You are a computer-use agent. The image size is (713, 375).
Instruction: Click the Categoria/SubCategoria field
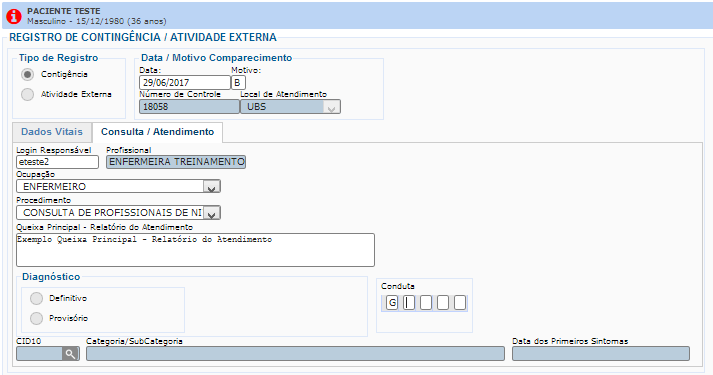pyautogui.click(x=296, y=354)
